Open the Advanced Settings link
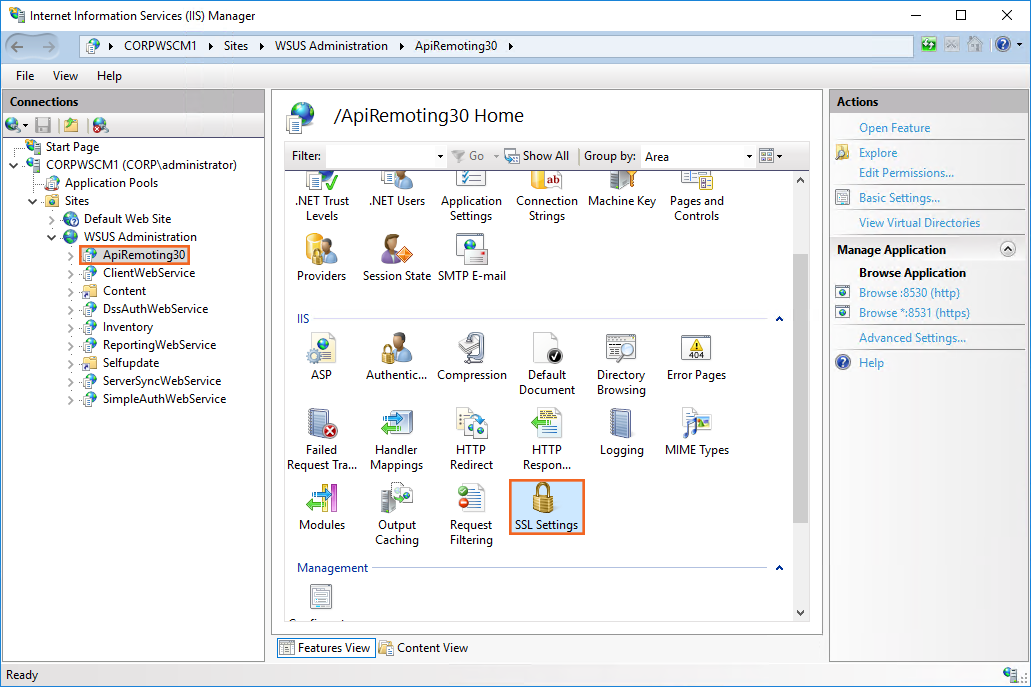Image resolution: width=1031 pixels, height=687 pixels. pos(912,338)
